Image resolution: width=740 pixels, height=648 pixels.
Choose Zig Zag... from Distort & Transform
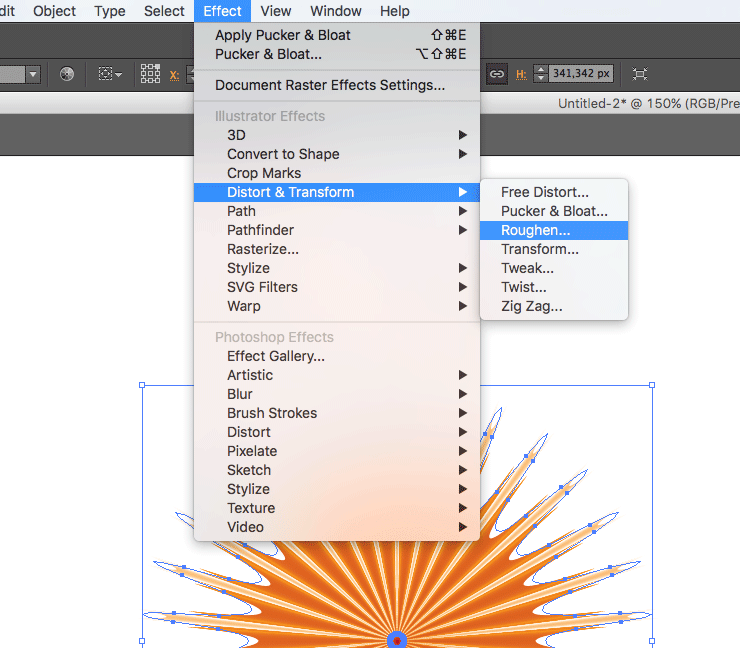pyautogui.click(x=531, y=306)
